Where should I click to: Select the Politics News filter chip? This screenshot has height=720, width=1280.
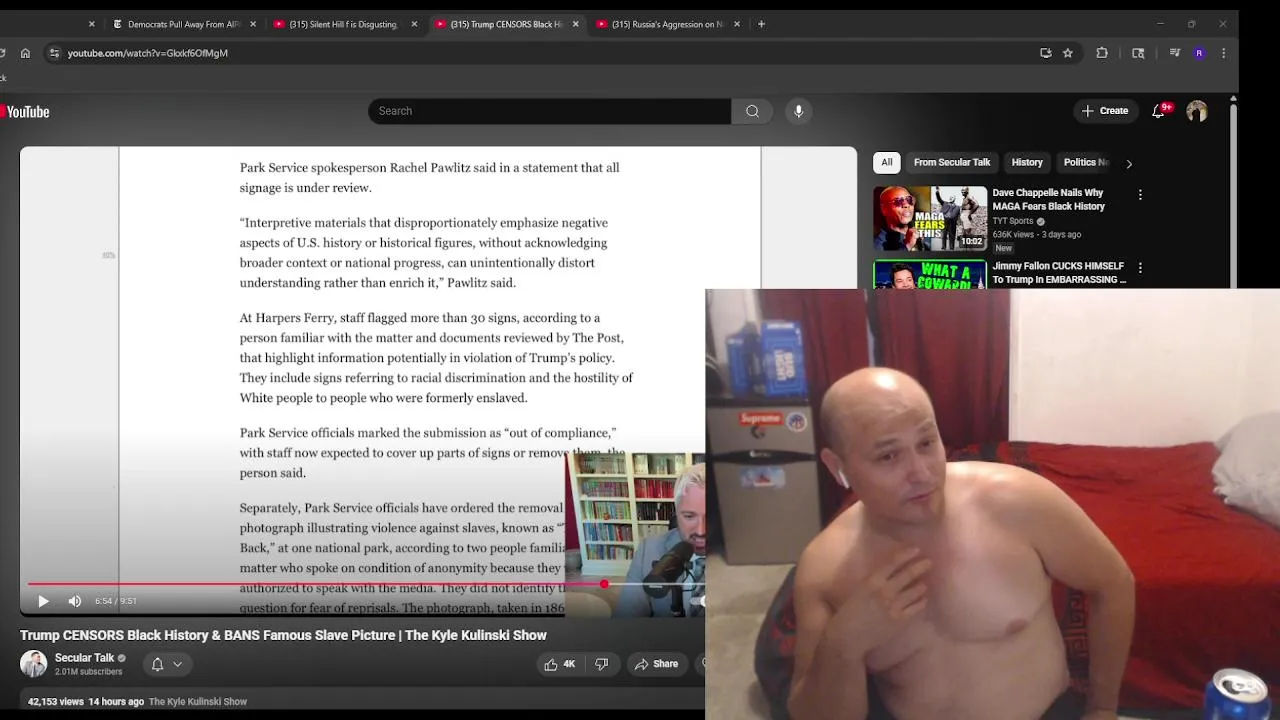(x=1086, y=162)
